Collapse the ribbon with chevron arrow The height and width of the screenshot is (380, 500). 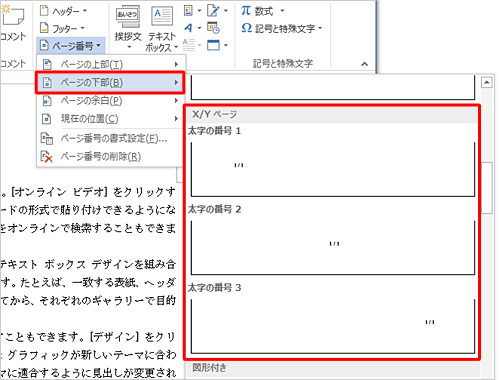coord(365,64)
